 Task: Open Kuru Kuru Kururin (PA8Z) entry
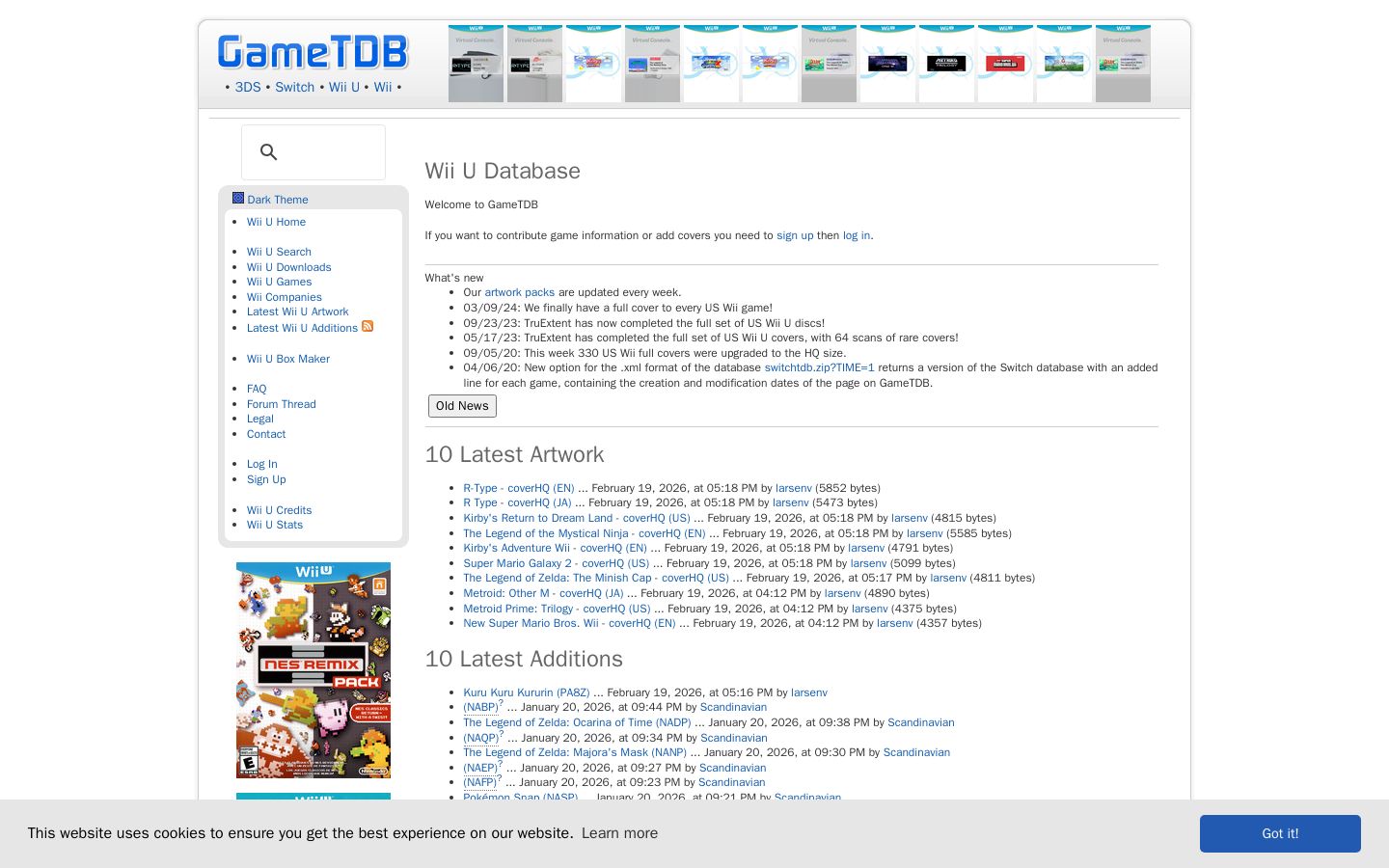tap(527, 692)
